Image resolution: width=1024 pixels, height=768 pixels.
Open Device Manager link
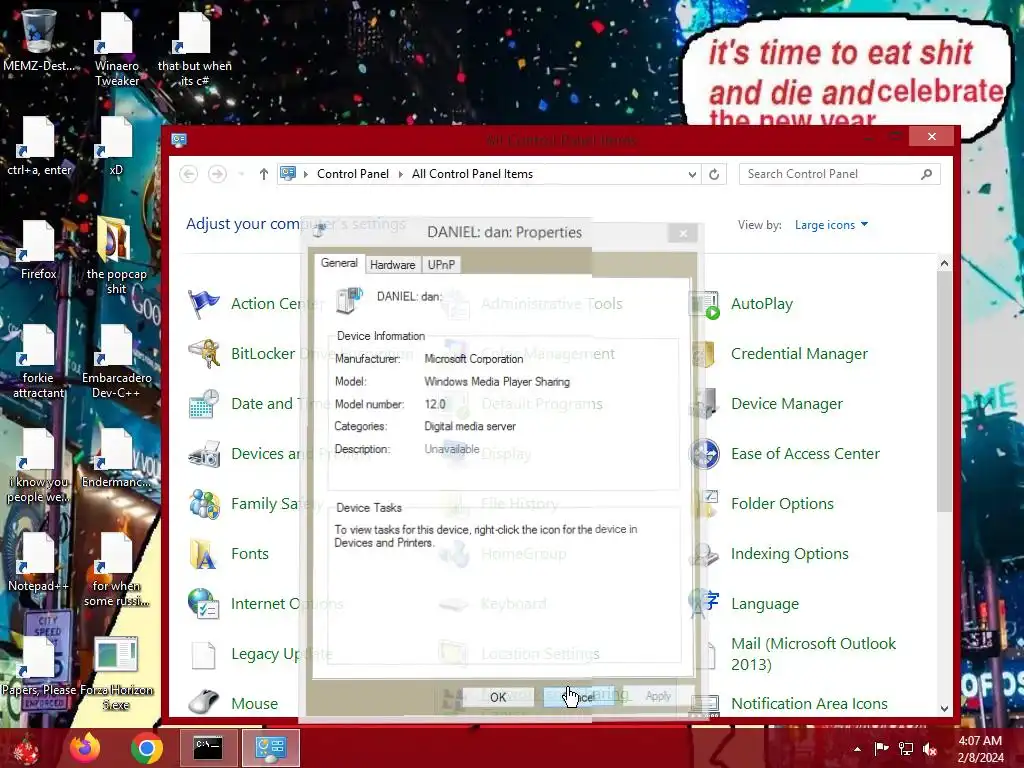tap(786, 404)
